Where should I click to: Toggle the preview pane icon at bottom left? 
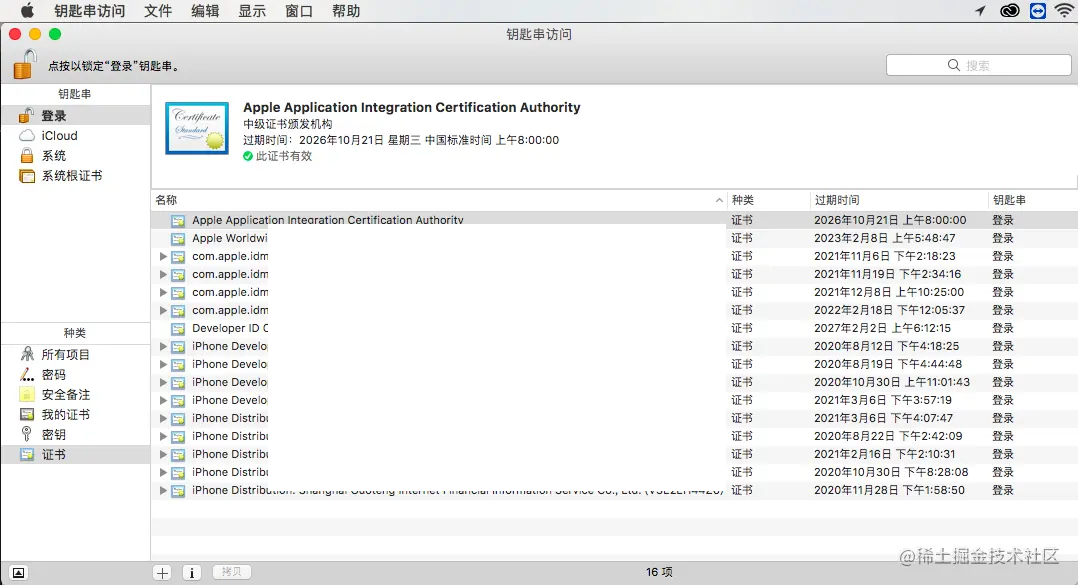coord(19,573)
